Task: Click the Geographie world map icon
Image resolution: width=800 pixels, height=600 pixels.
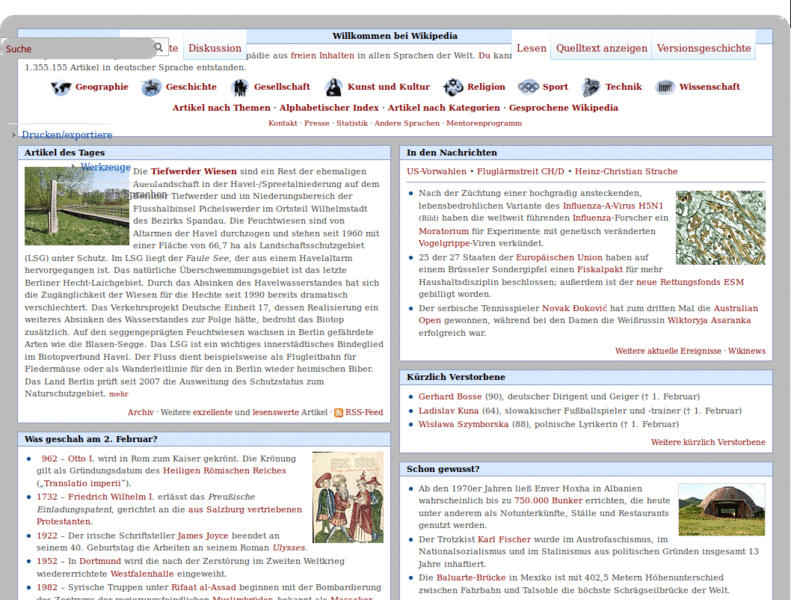Action: (x=60, y=88)
